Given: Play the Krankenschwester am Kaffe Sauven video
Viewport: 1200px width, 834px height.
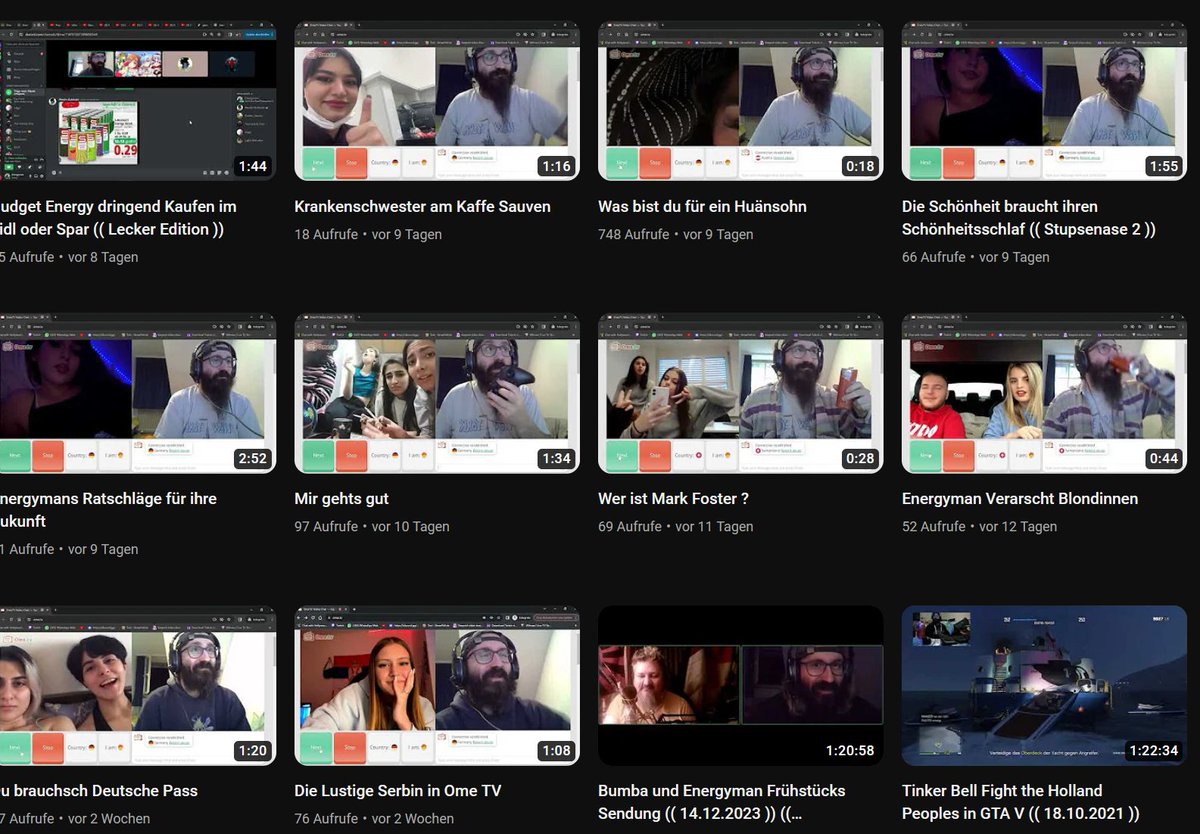Looking at the screenshot, I should 436,100.
